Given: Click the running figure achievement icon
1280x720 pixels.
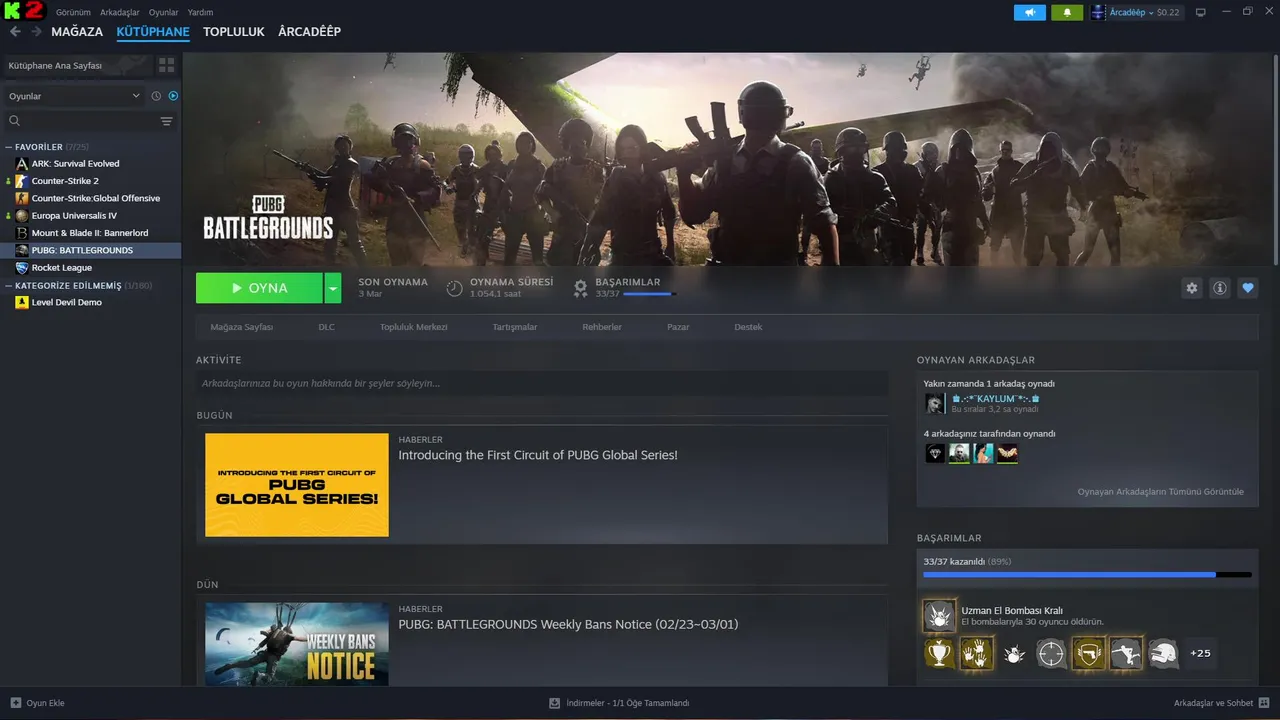Looking at the screenshot, I should [x=1126, y=654].
